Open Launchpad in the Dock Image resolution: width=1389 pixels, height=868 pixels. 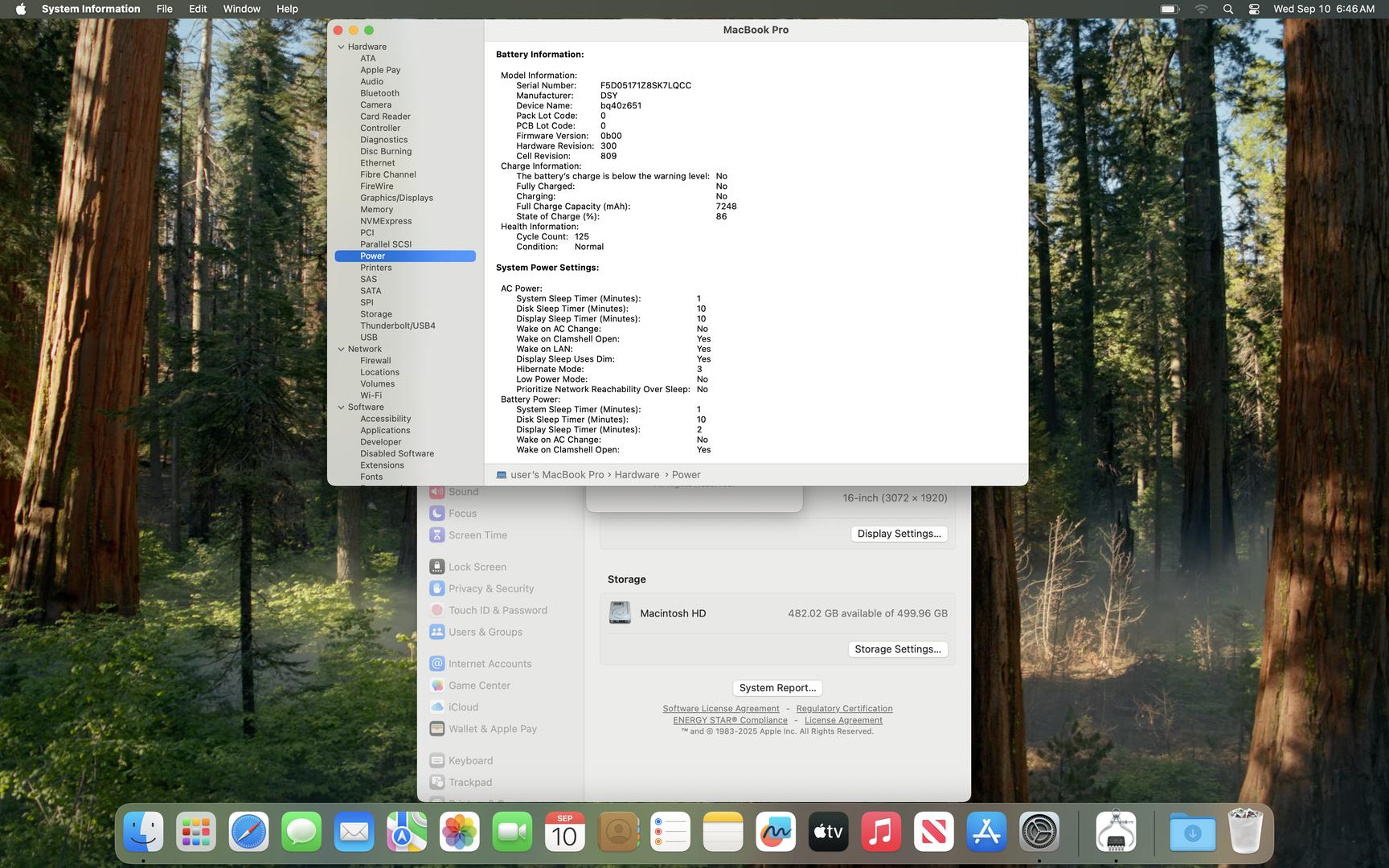coord(196,832)
